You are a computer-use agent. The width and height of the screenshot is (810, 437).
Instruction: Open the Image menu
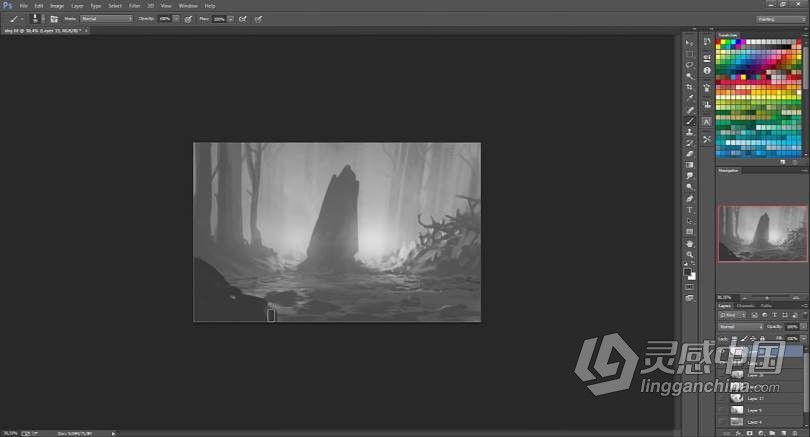click(x=57, y=6)
